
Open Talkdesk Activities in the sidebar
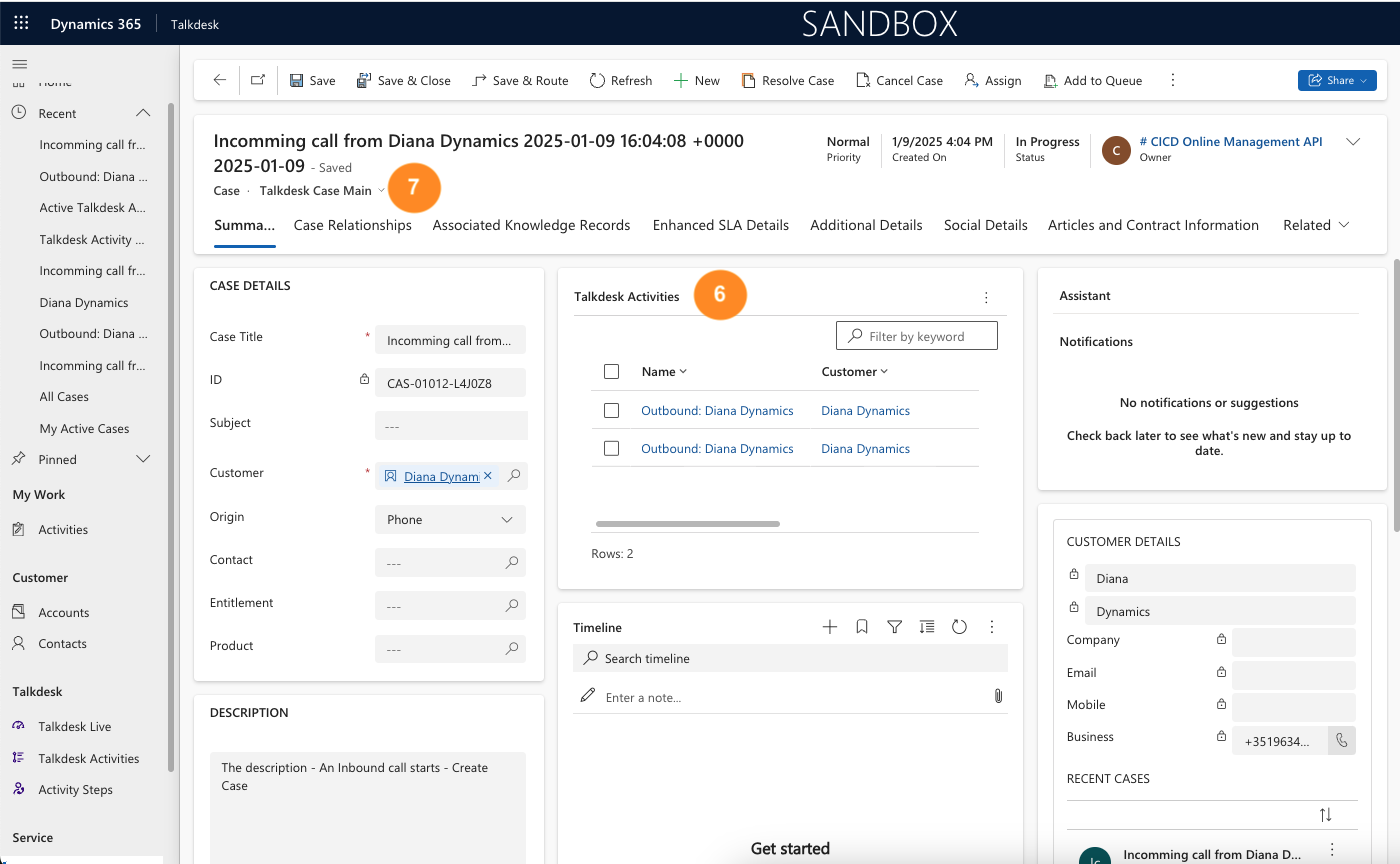click(x=89, y=758)
